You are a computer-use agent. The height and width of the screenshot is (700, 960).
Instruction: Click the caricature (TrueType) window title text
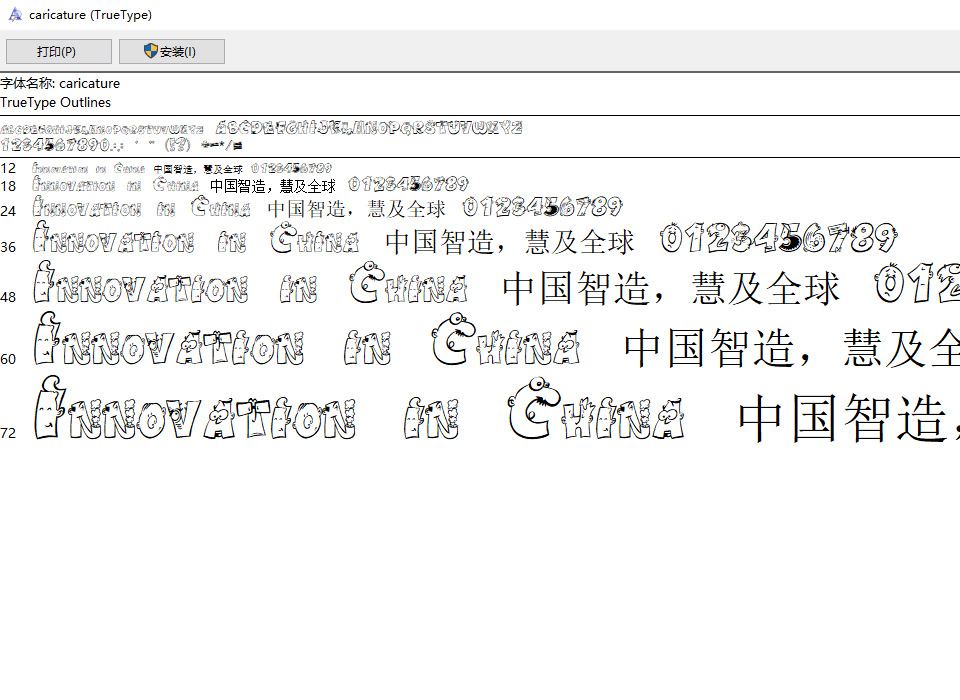click(x=91, y=14)
